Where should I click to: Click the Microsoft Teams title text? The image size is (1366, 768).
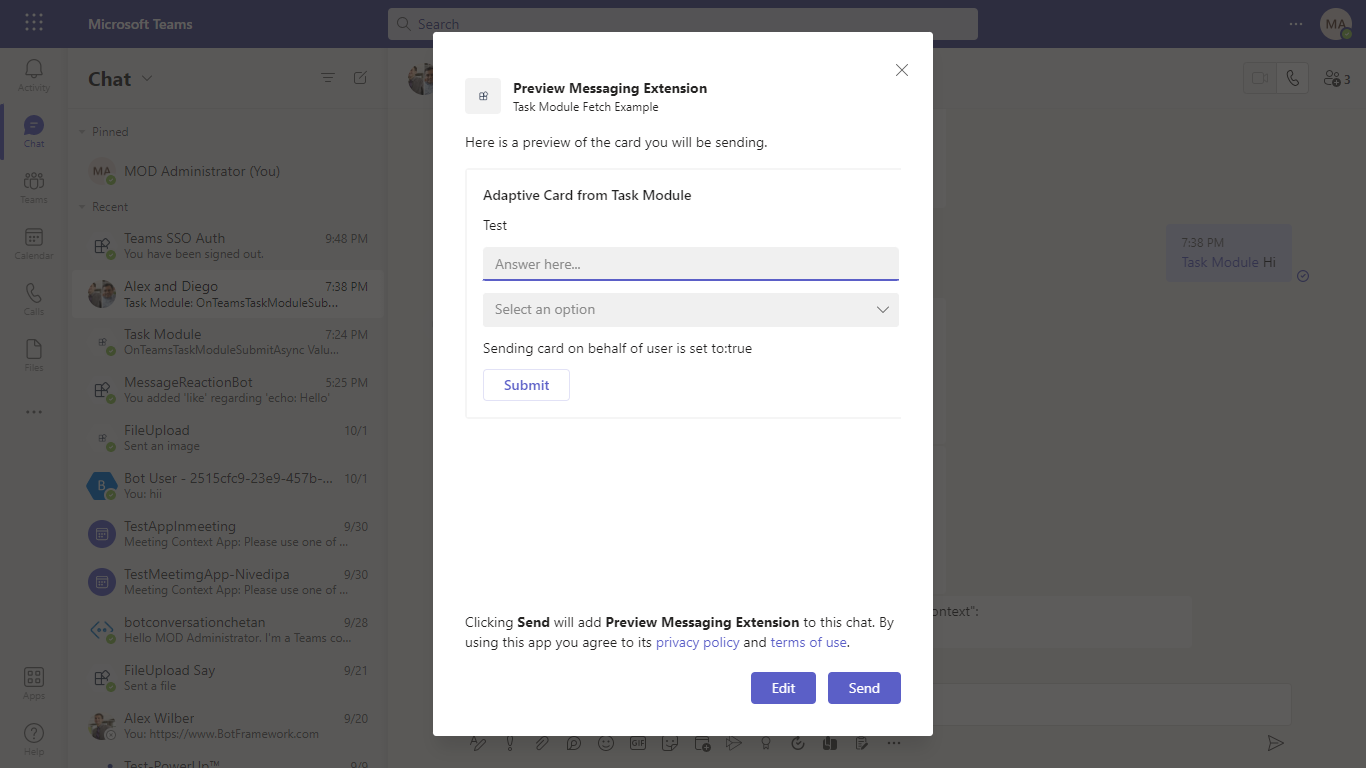[x=140, y=24]
